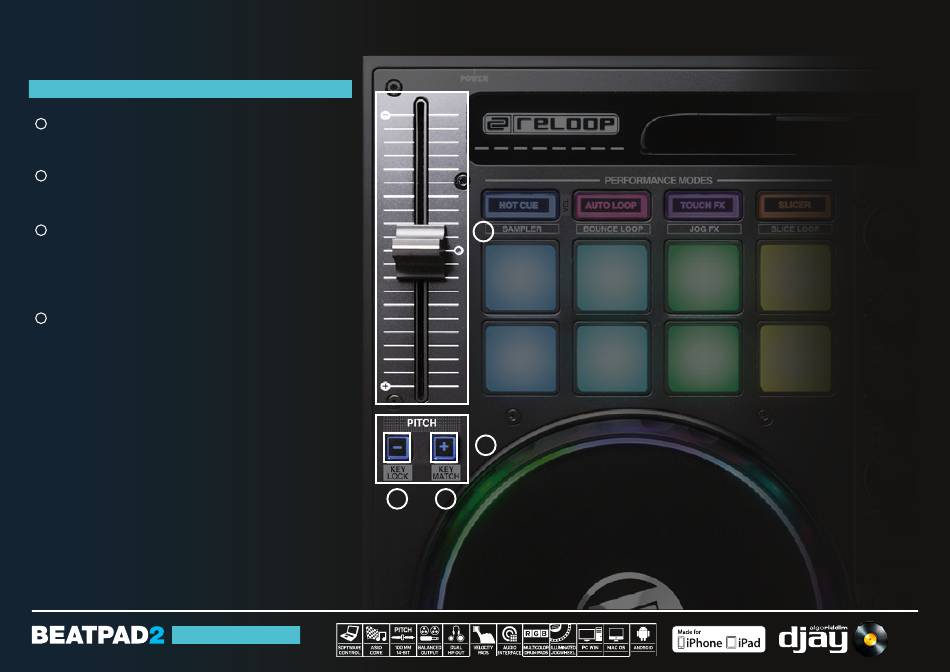Click the JOG FX label
Image resolution: width=950 pixels, height=672 pixels.
click(704, 229)
